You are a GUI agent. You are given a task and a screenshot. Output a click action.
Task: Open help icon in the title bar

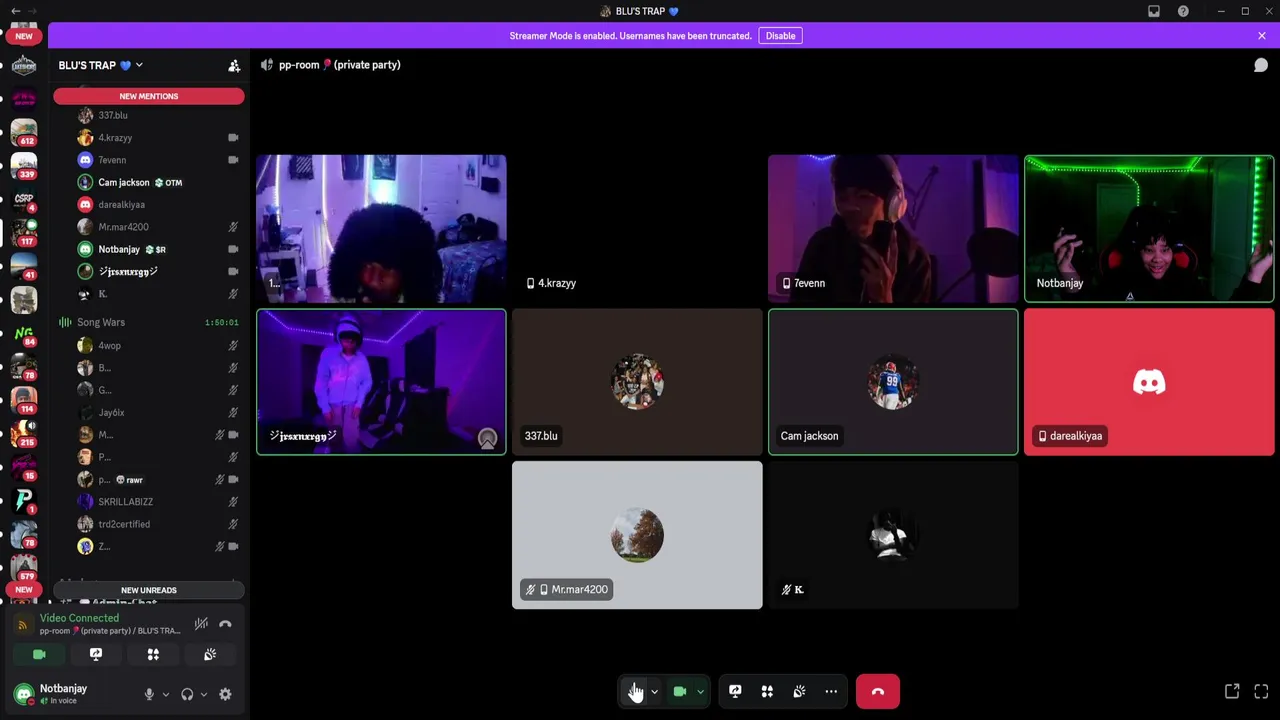tap(1183, 11)
